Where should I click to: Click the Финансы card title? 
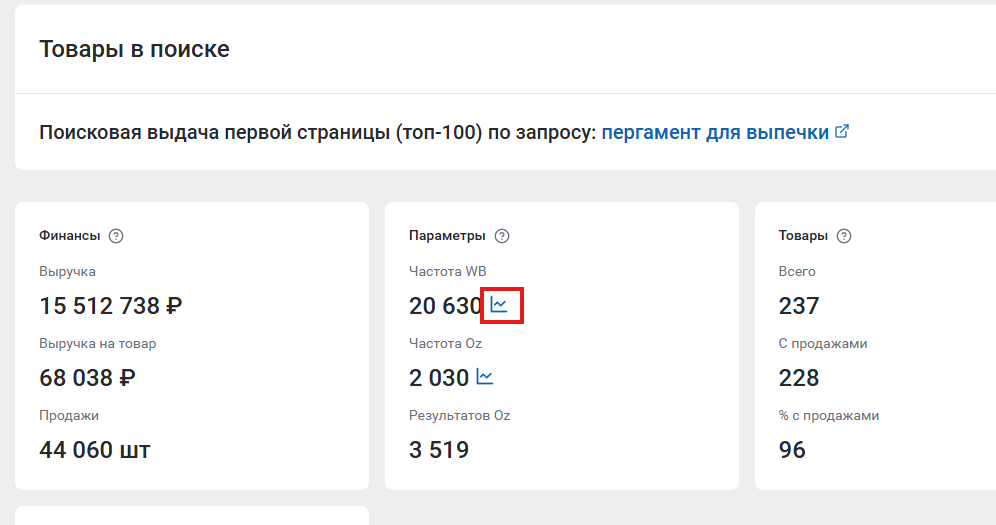click(x=70, y=236)
